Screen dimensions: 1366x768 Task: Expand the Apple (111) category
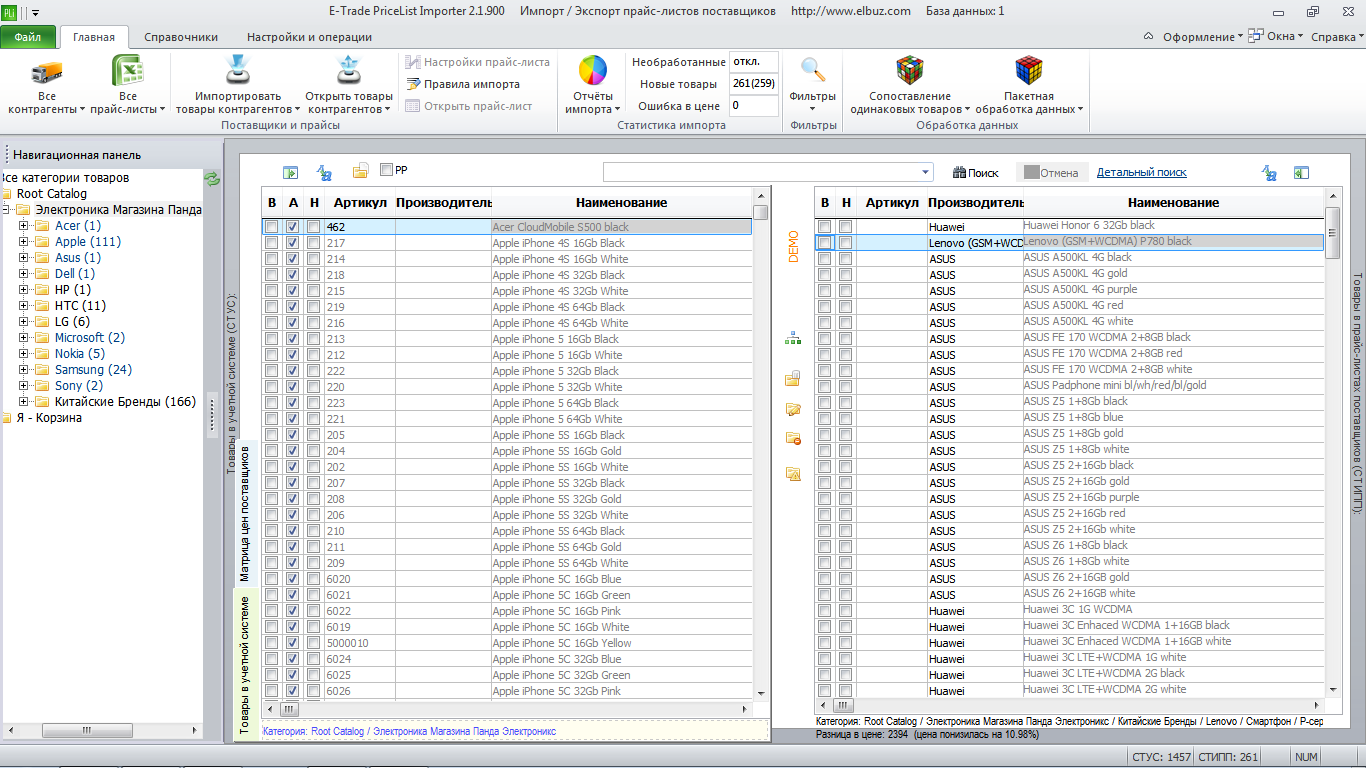click(x=24, y=242)
